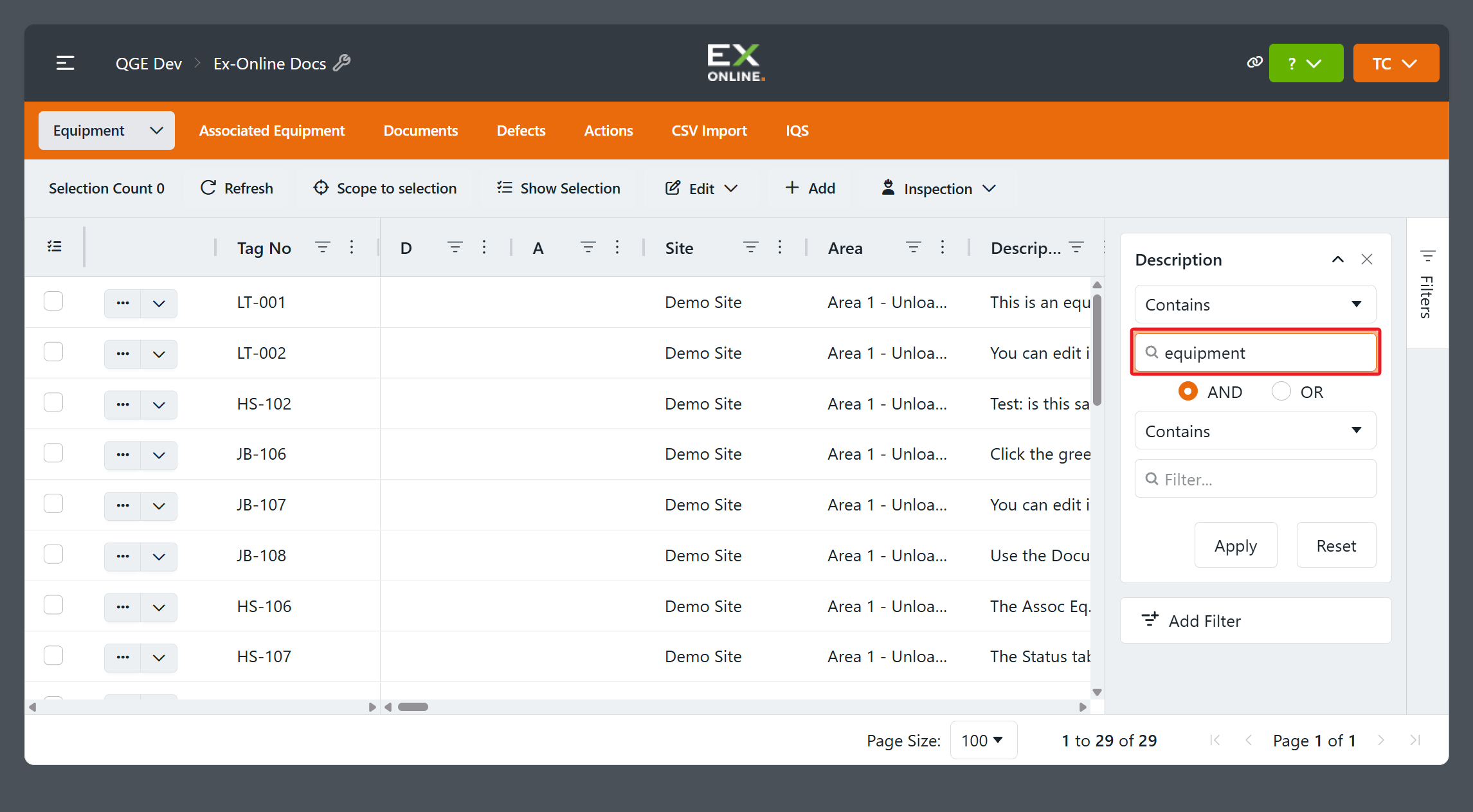Tick the checkbox for JB-108 row
The height and width of the screenshot is (812, 1473).
pos(53,554)
